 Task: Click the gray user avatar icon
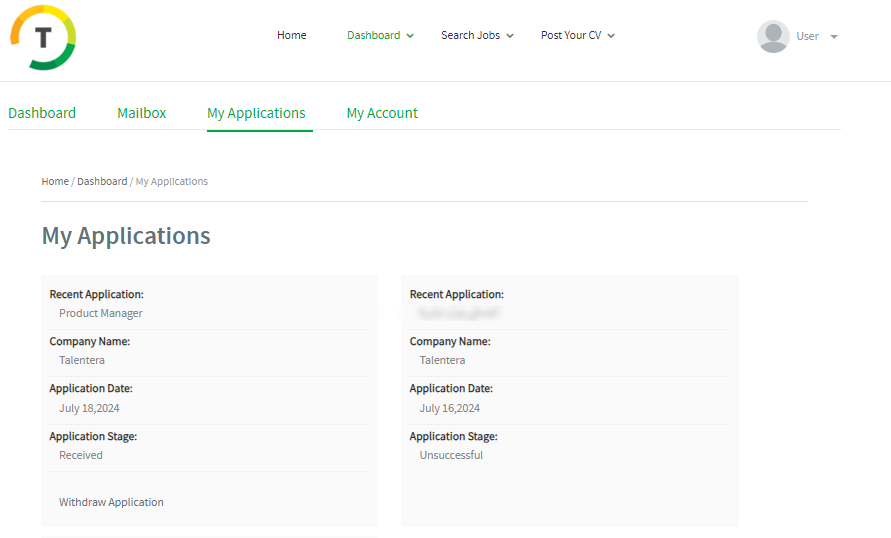click(773, 36)
